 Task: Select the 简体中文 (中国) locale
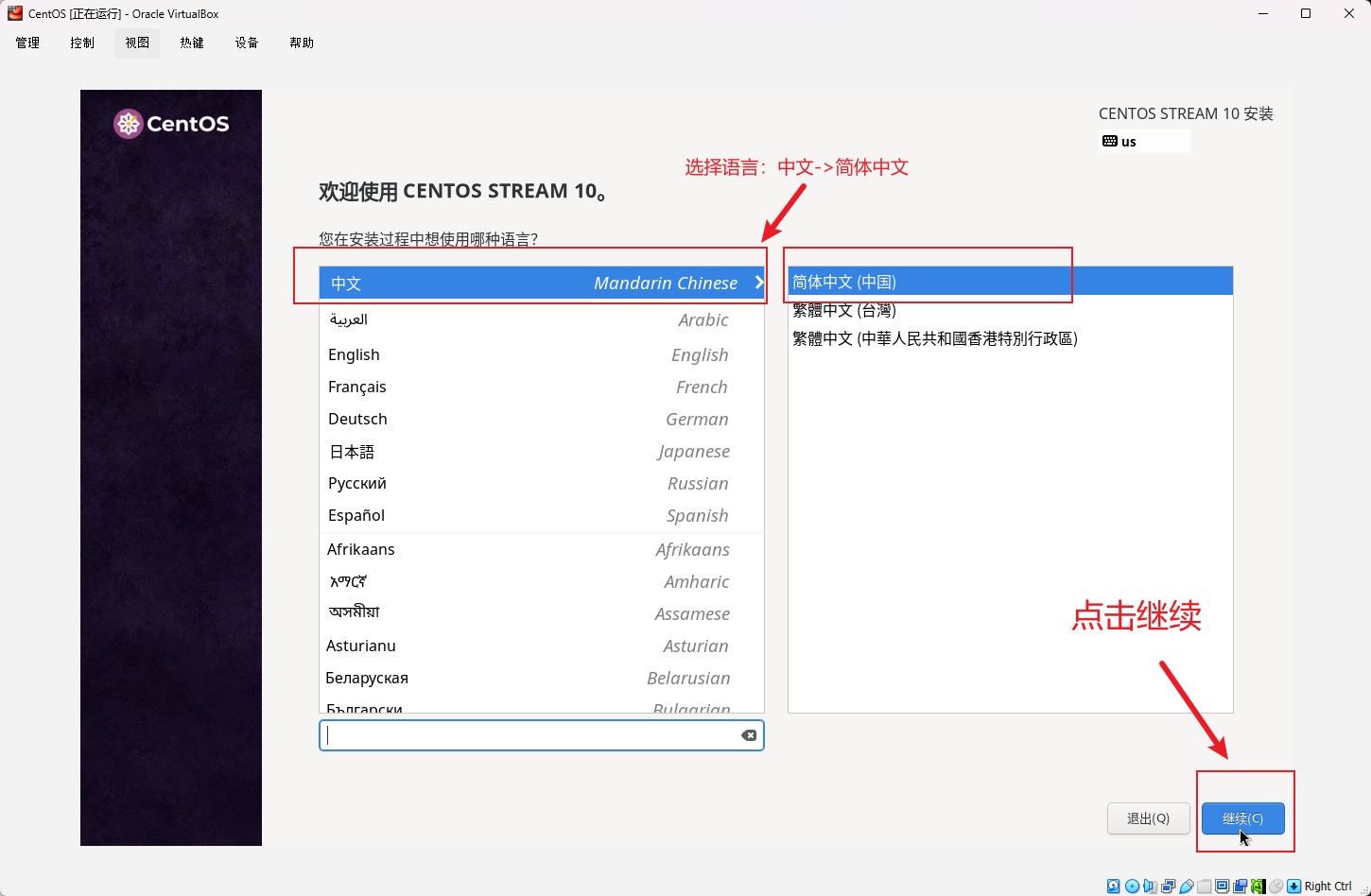(x=1011, y=282)
